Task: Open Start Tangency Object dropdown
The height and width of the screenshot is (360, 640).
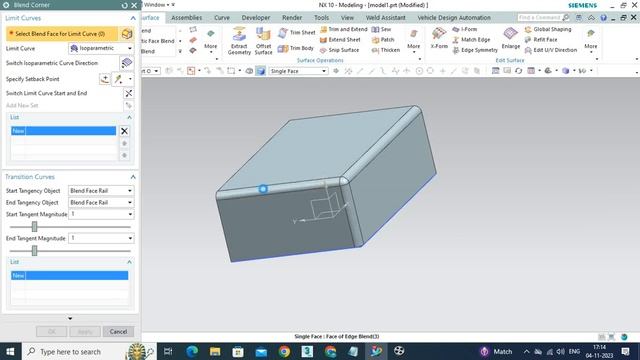Action: 101,191
